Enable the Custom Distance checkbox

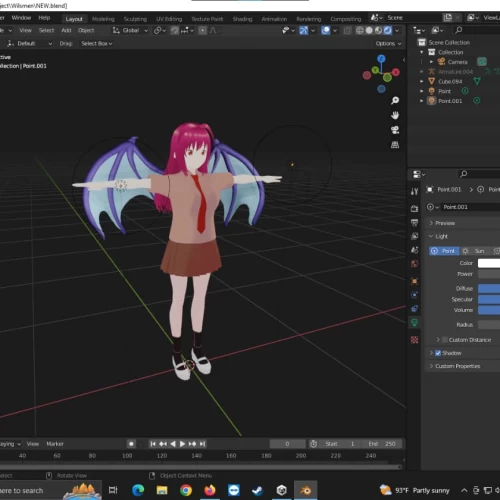[x=445, y=340]
